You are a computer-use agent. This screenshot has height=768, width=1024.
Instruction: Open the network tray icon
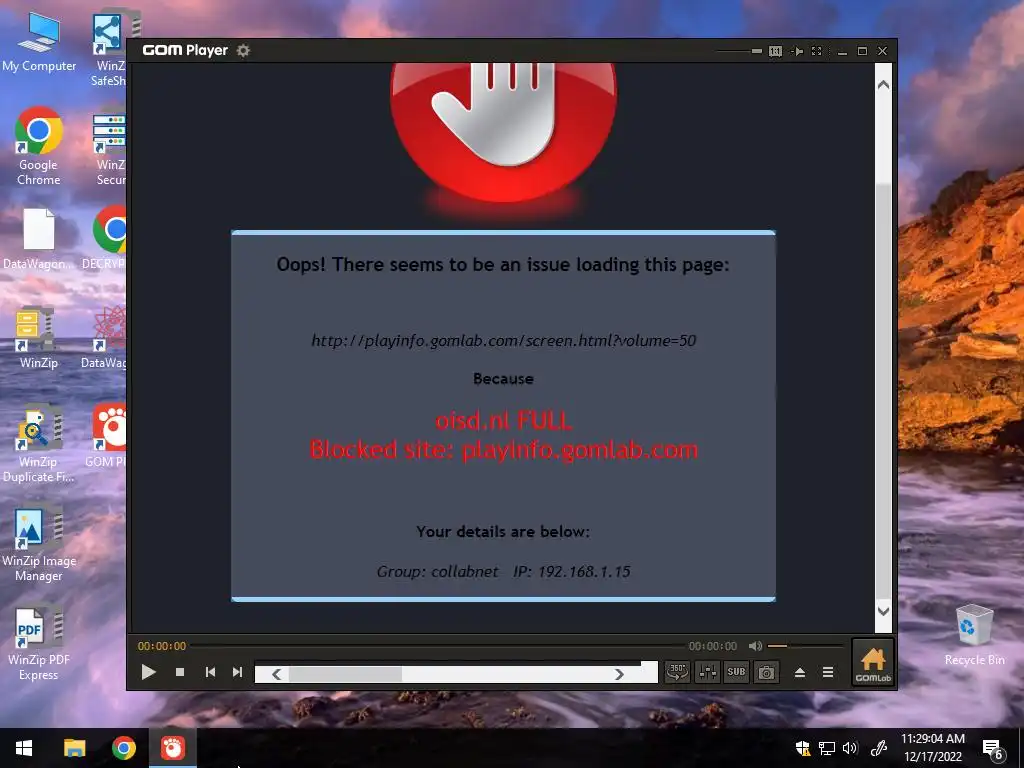click(x=827, y=748)
